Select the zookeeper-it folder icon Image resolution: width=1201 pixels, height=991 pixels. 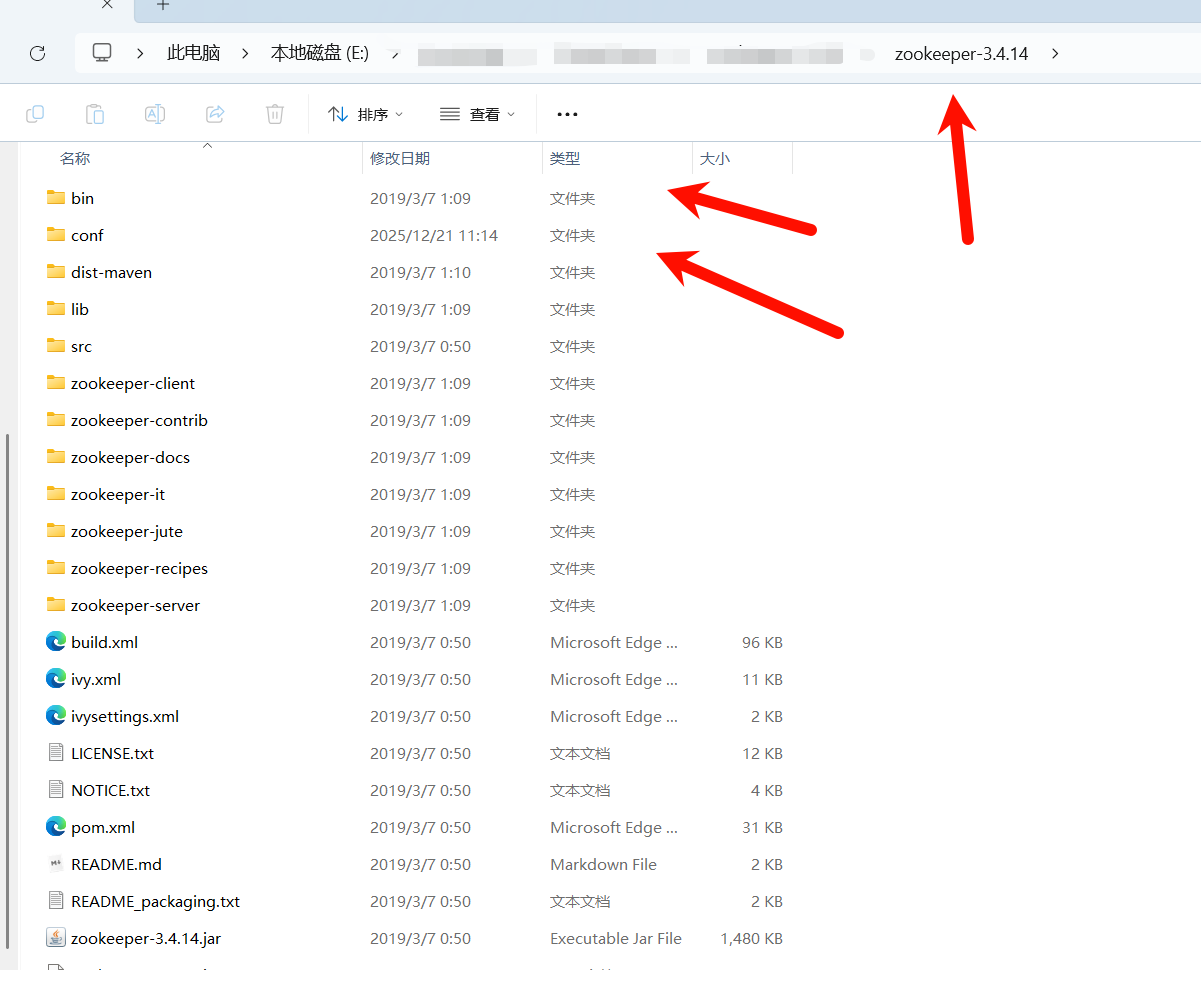(x=56, y=493)
